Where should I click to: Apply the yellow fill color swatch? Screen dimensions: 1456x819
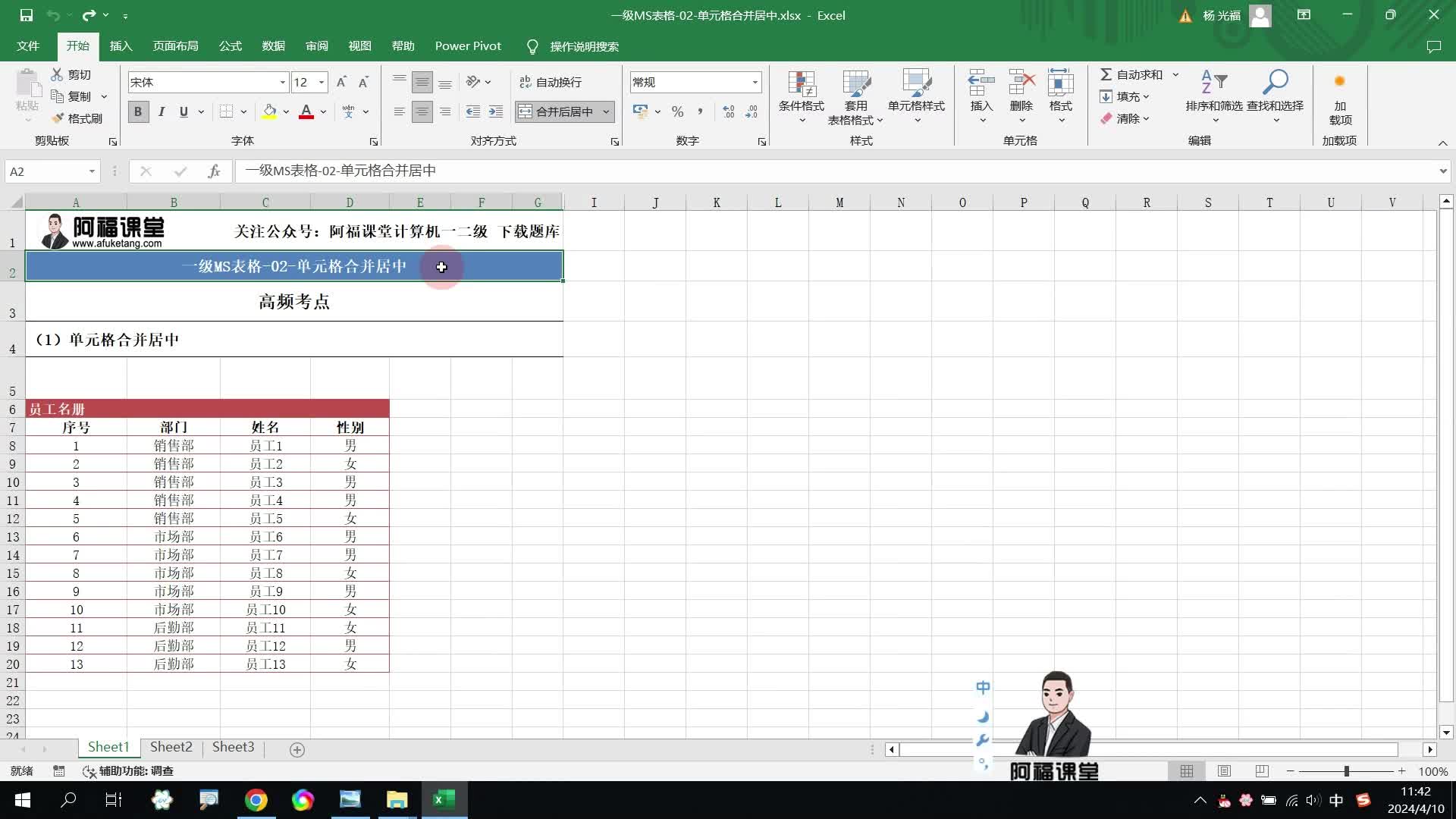click(269, 111)
